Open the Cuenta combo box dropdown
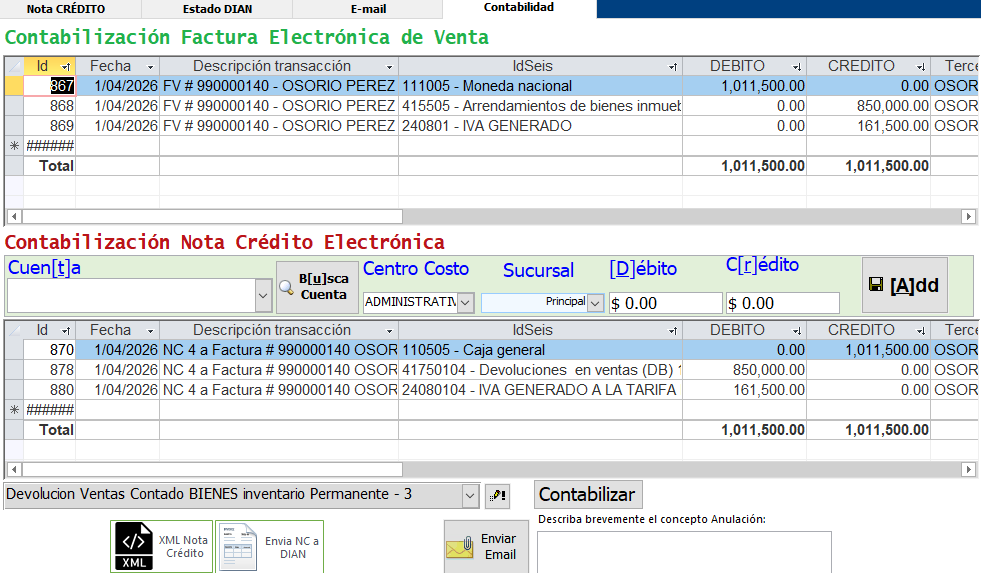The height and width of the screenshot is (573, 981). click(264, 295)
